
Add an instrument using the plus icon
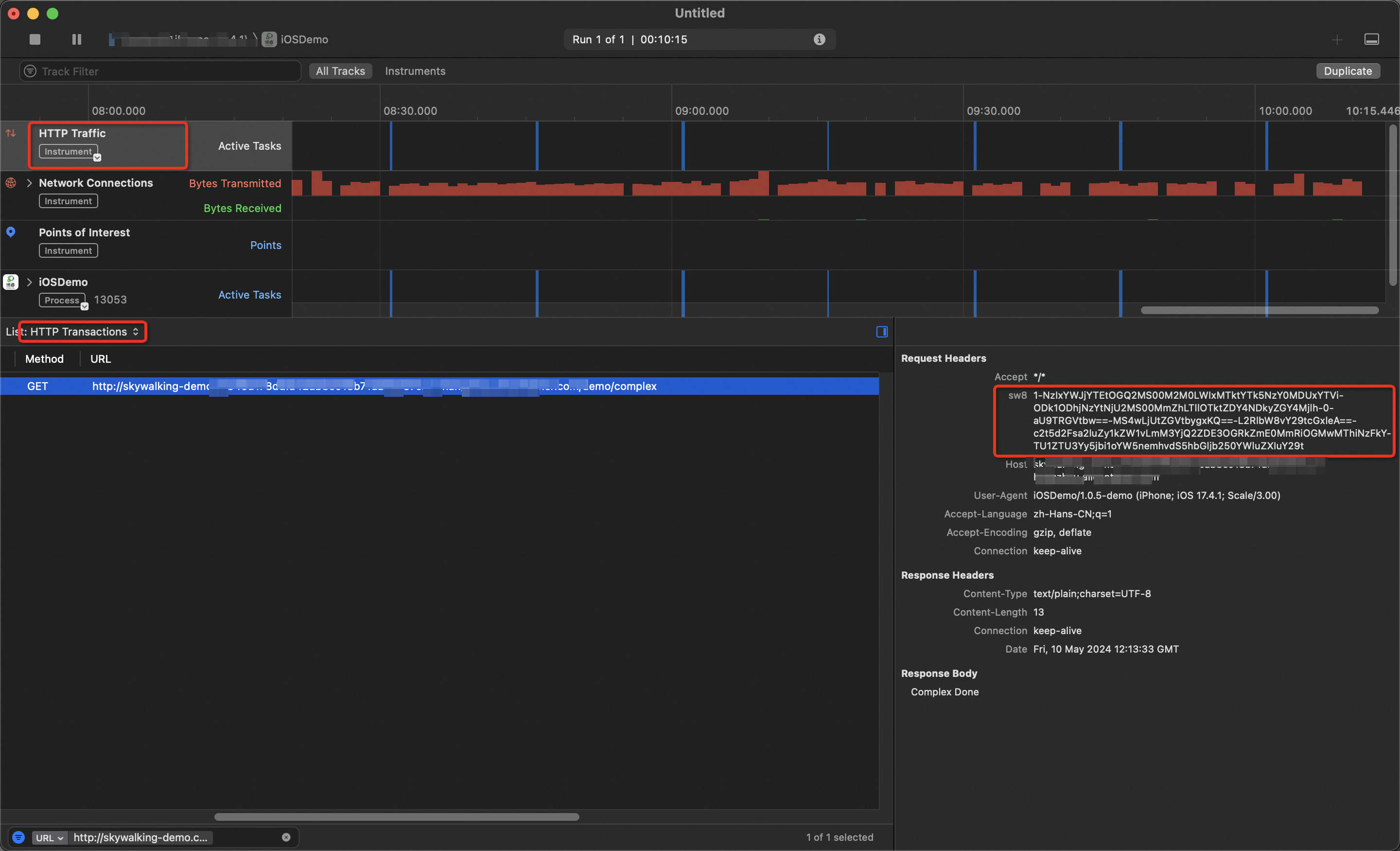1337,39
